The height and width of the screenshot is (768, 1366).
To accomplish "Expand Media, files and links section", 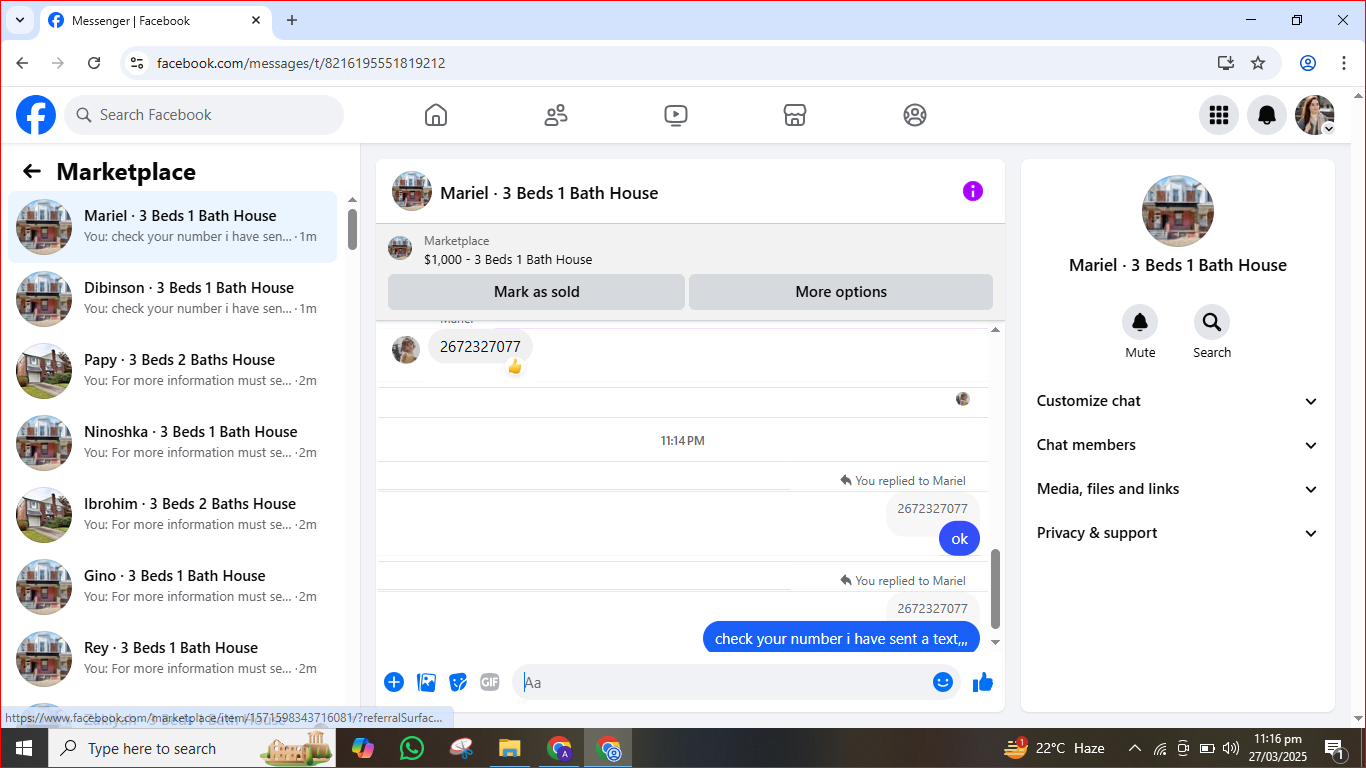I will (1178, 489).
